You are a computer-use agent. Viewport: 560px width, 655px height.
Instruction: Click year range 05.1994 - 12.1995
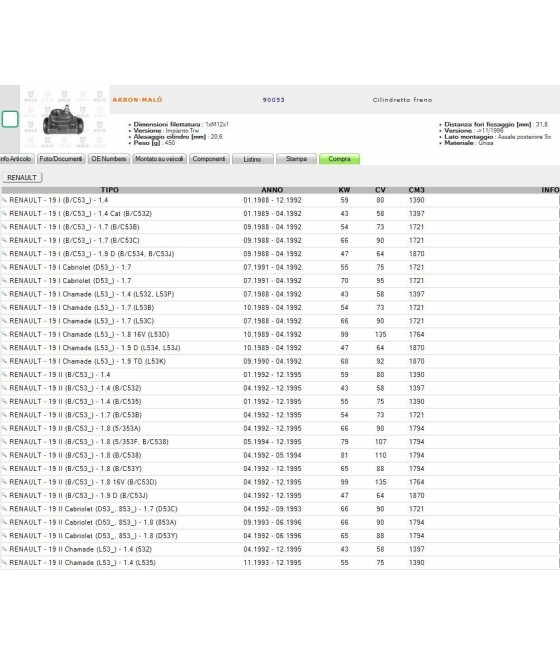pos(272,442)
